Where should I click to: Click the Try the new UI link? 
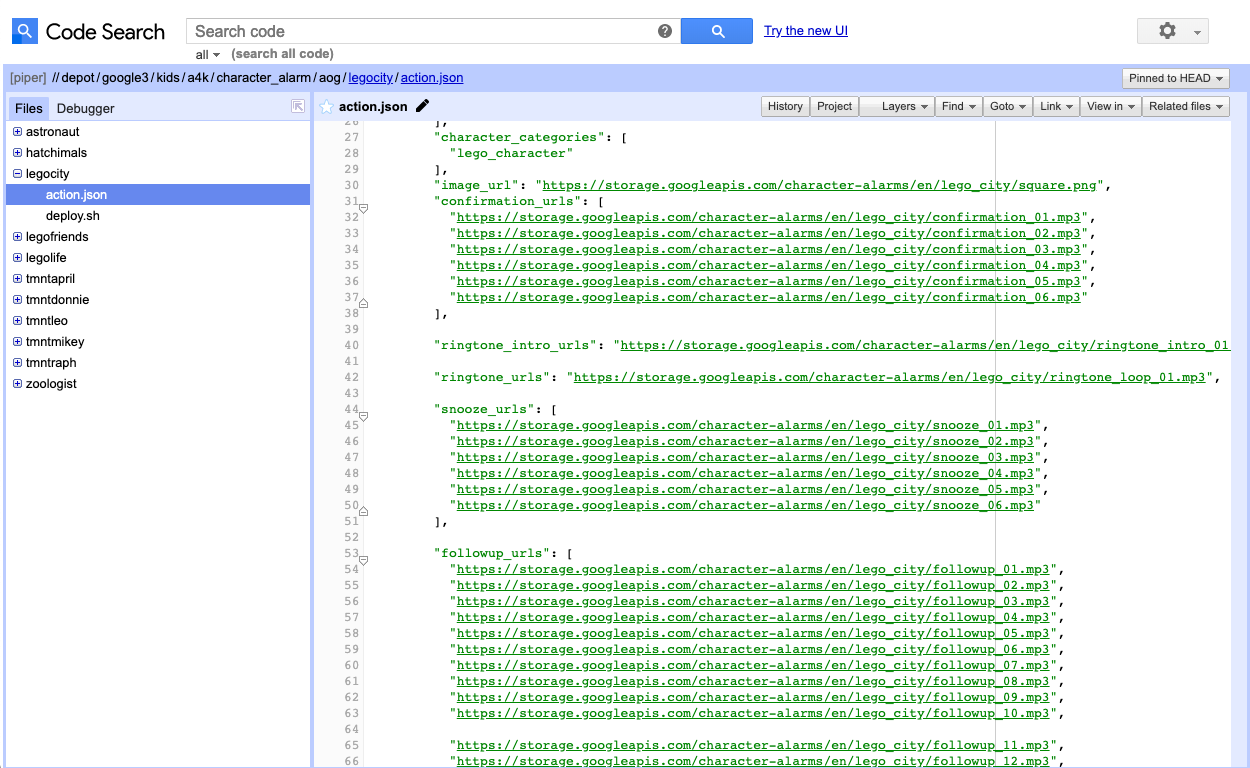click(x=806, y=31)
